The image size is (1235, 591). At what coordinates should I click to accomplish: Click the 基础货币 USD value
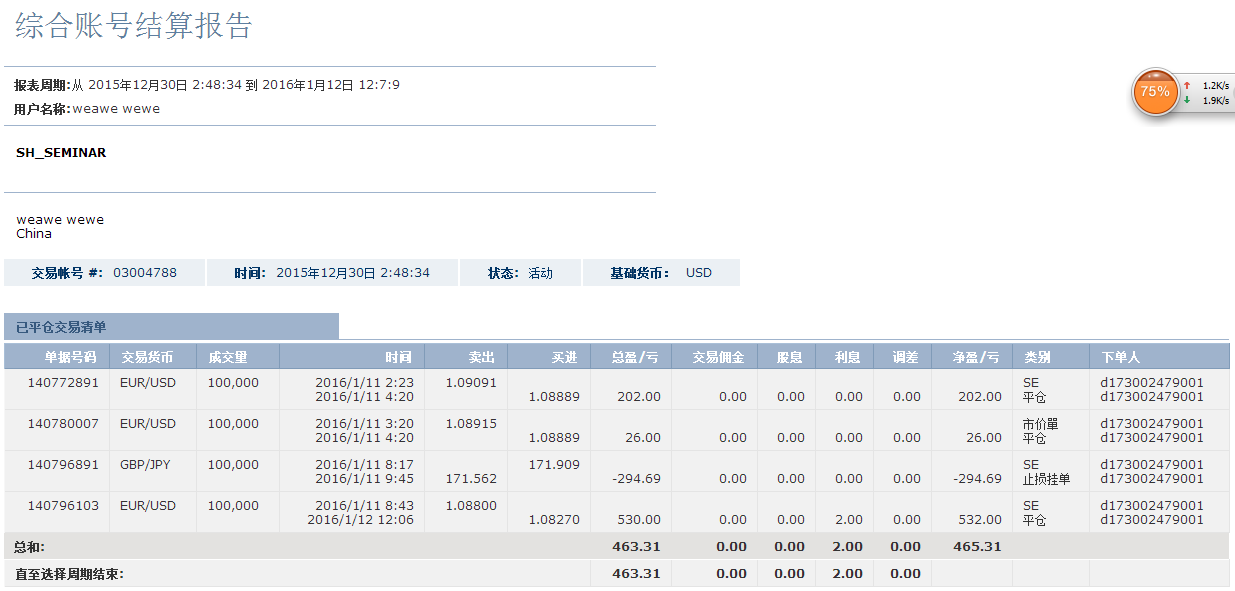click(x=699, y=273)
